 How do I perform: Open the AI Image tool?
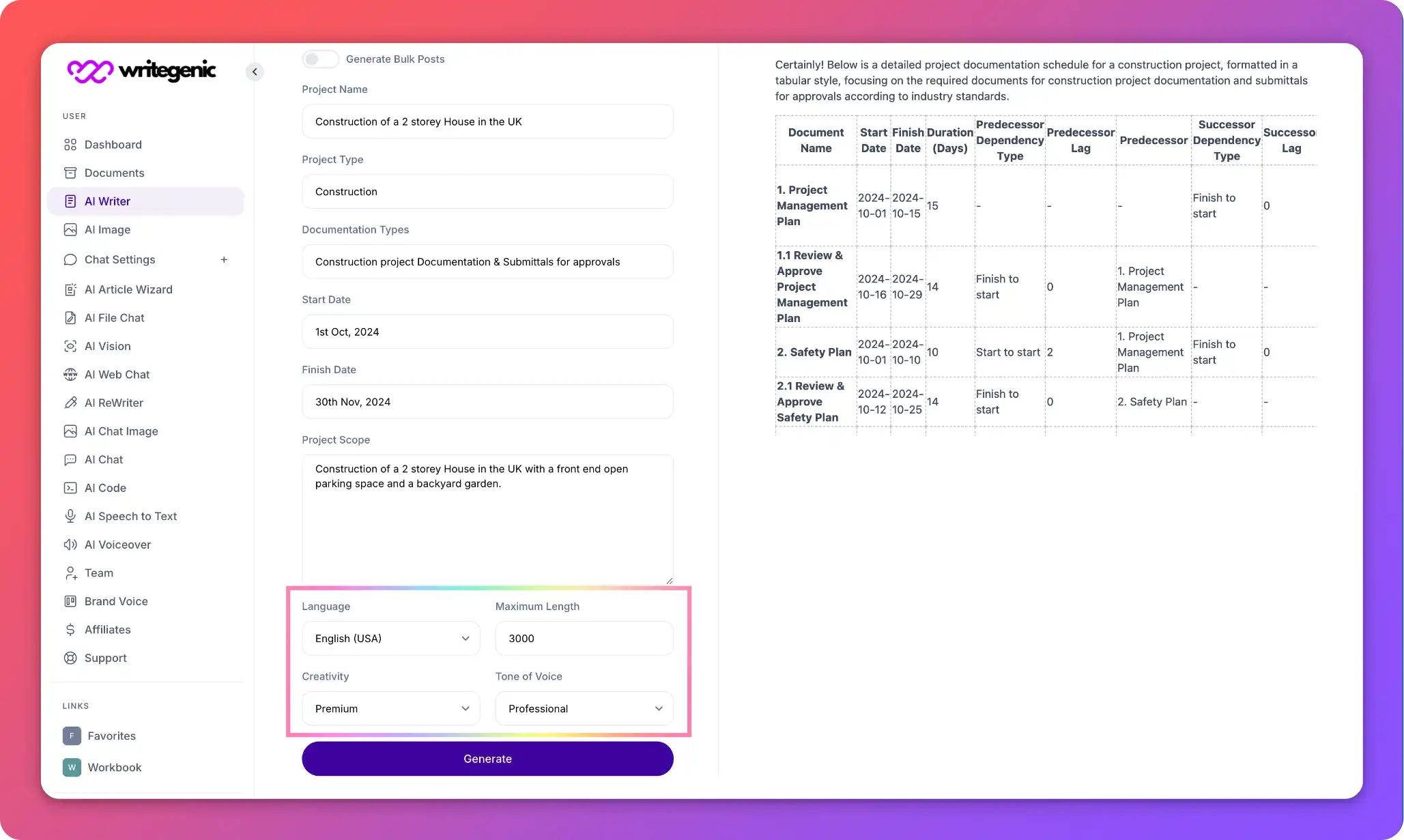point(107,229)
